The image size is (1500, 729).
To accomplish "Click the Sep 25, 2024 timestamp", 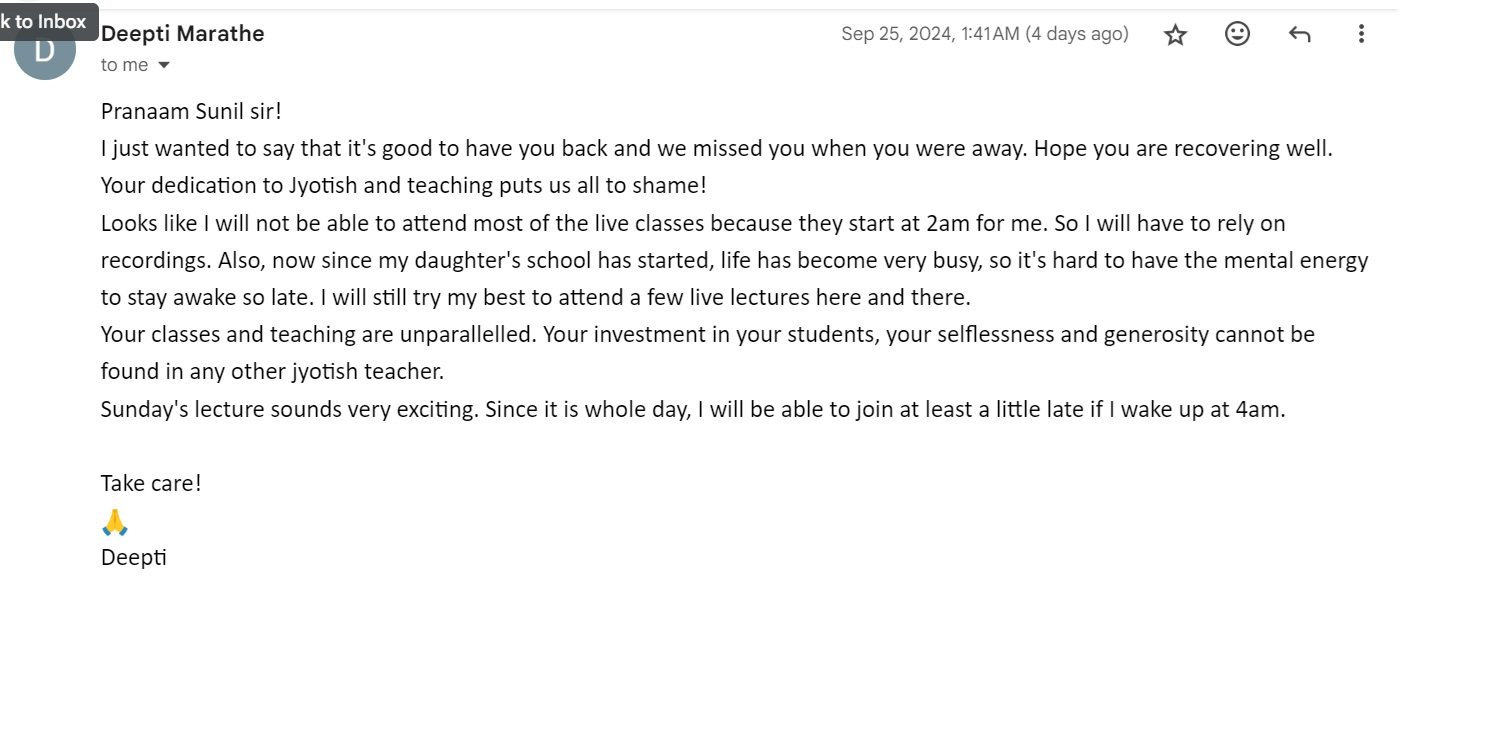I will coord(930,34).
